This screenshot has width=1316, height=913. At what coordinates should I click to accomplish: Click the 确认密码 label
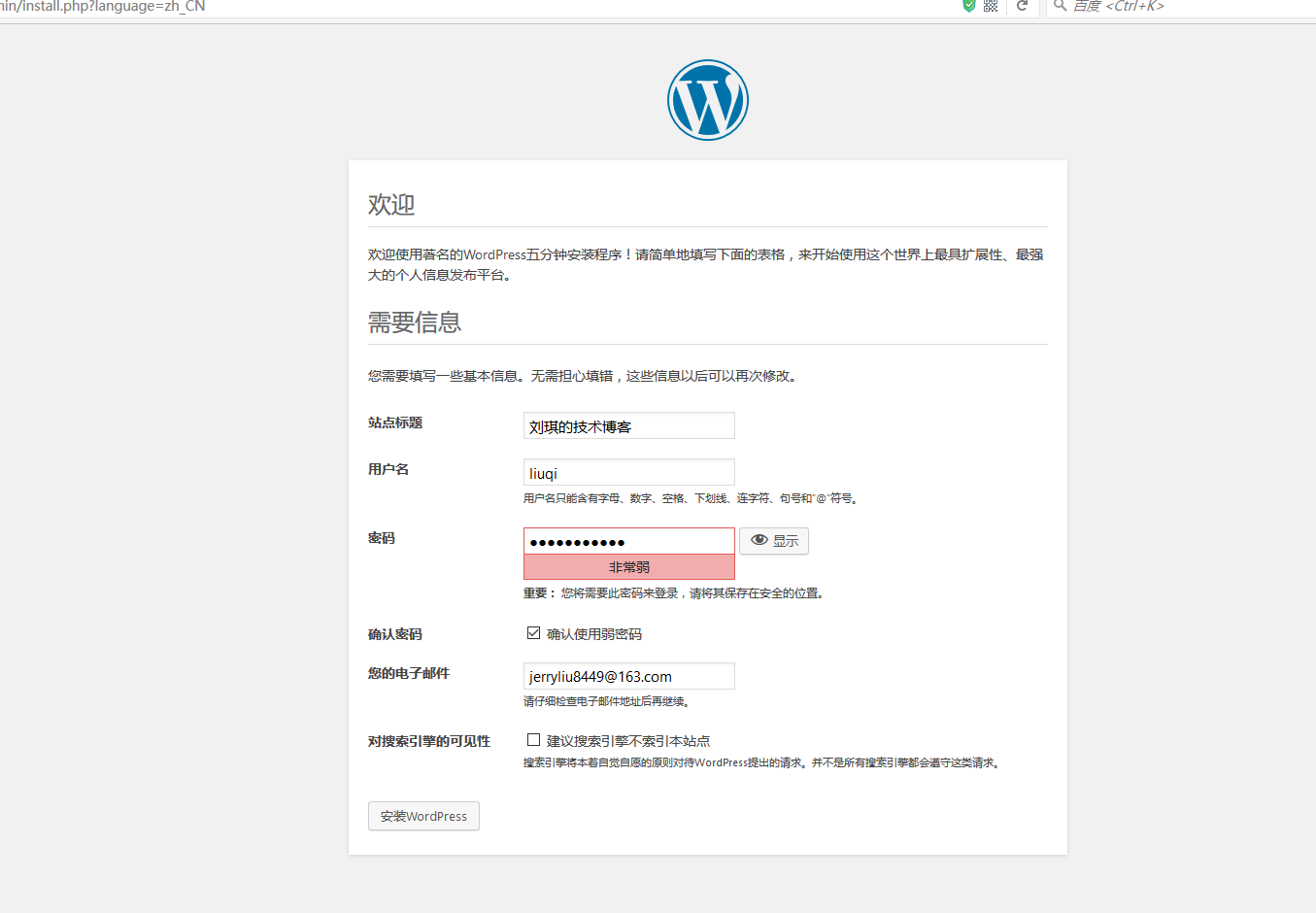click(395, 634)
